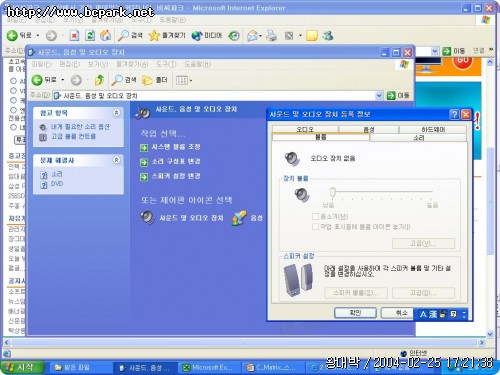Click Forward arrow in Control Panel window

click(x=76, y=80)
